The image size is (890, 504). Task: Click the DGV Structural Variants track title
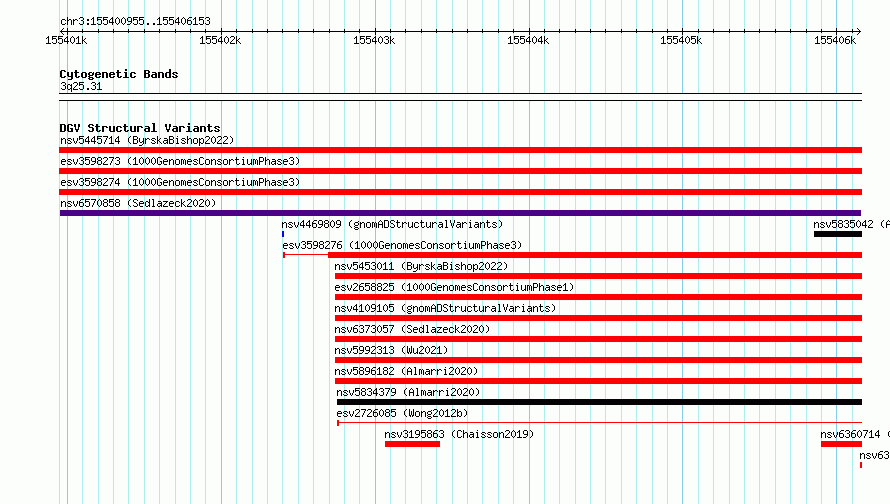click(x=140, y=128)
